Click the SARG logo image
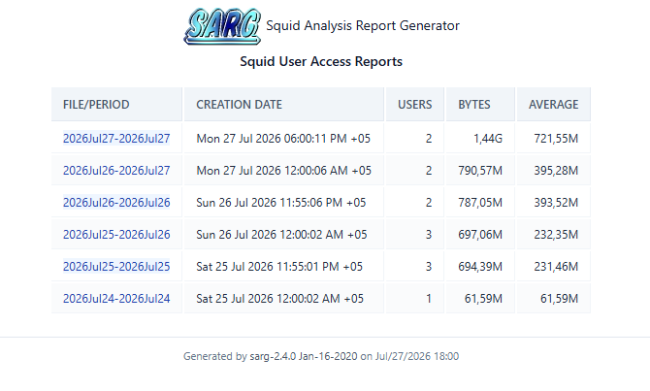650x391 pixels. [x=222, y=27]
